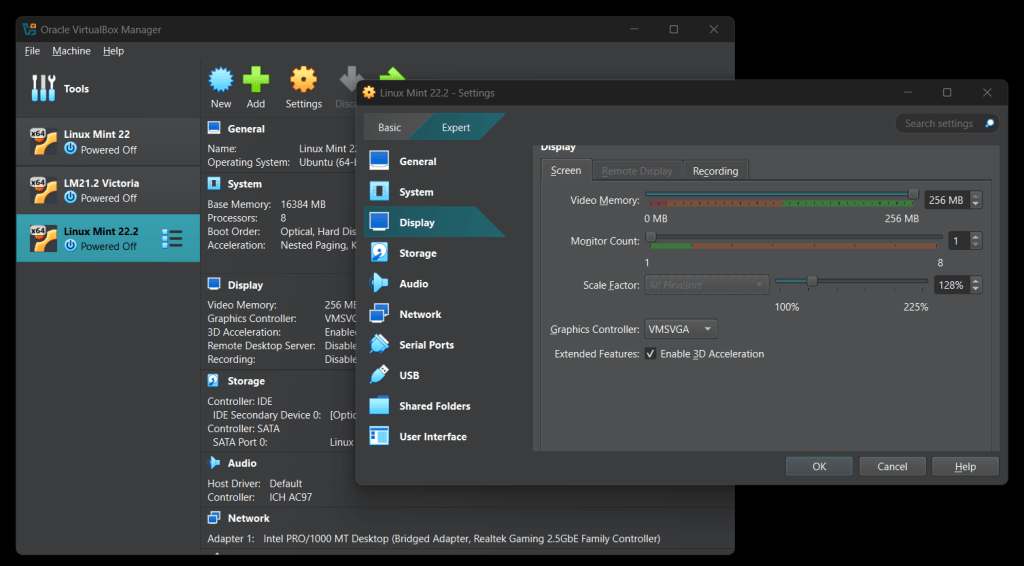Open the Scale Factor monitor dropdown
The width and height of the screenshot is (1024, 566).
[707, 285]
